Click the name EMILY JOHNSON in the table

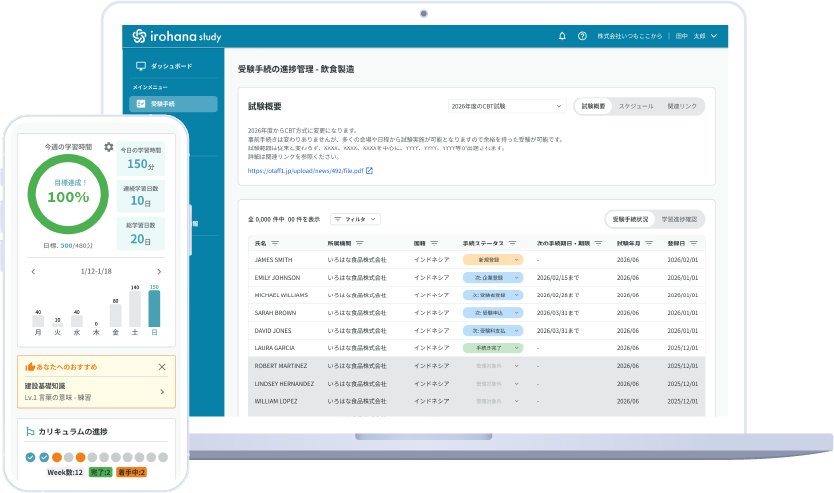[277, 278]
